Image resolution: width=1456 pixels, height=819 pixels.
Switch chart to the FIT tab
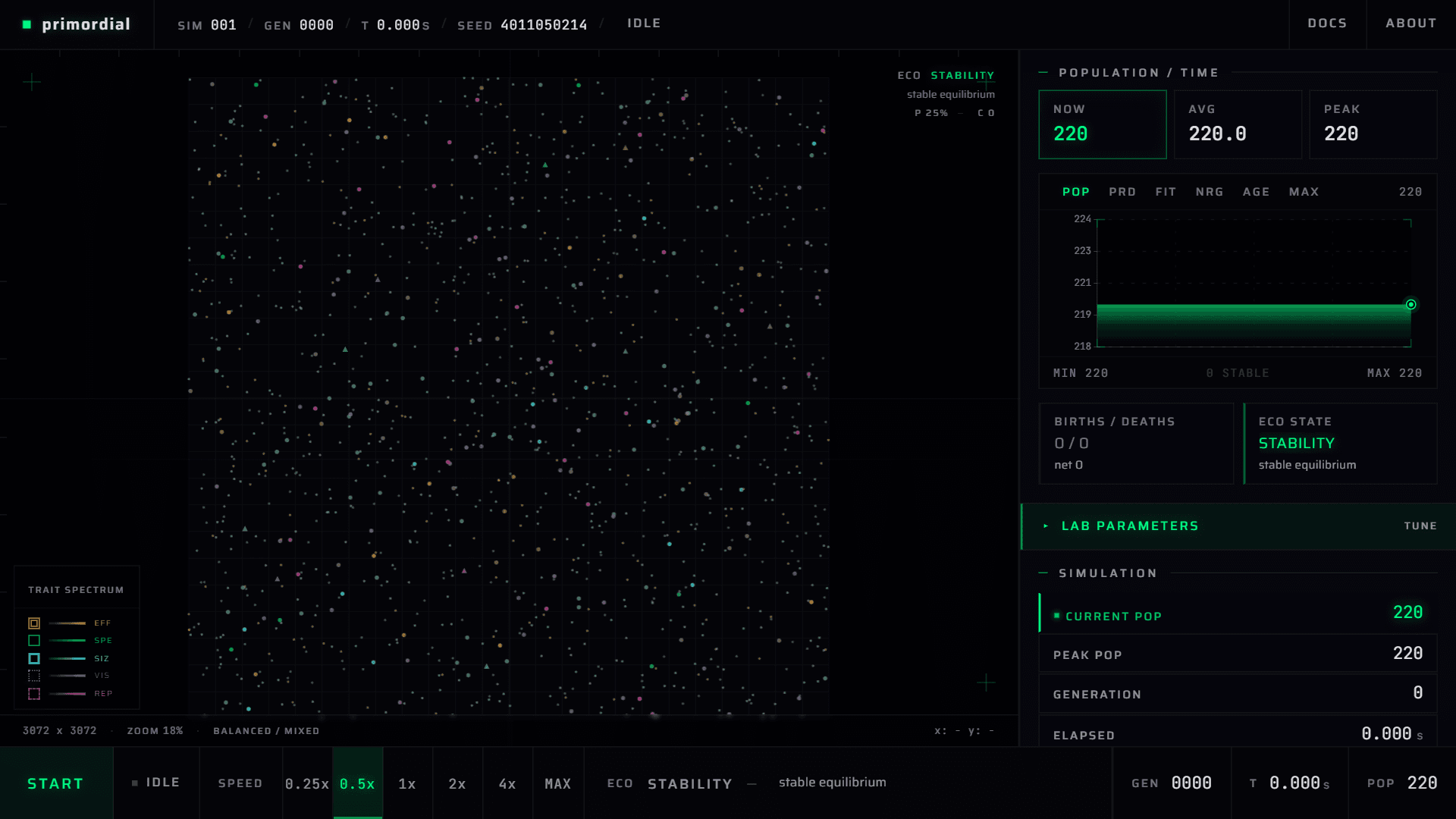(x=1166, y=192)
